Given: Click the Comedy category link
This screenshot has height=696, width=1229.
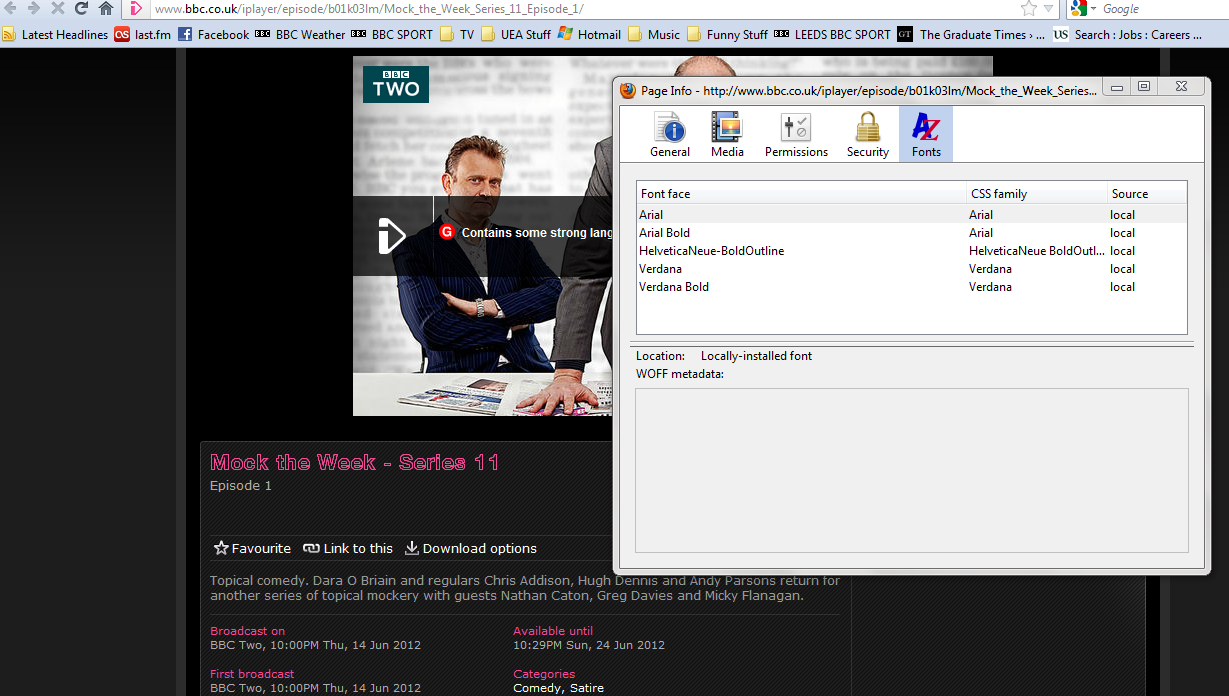Looking at the screenshot, I should click(x=539, y=688).
